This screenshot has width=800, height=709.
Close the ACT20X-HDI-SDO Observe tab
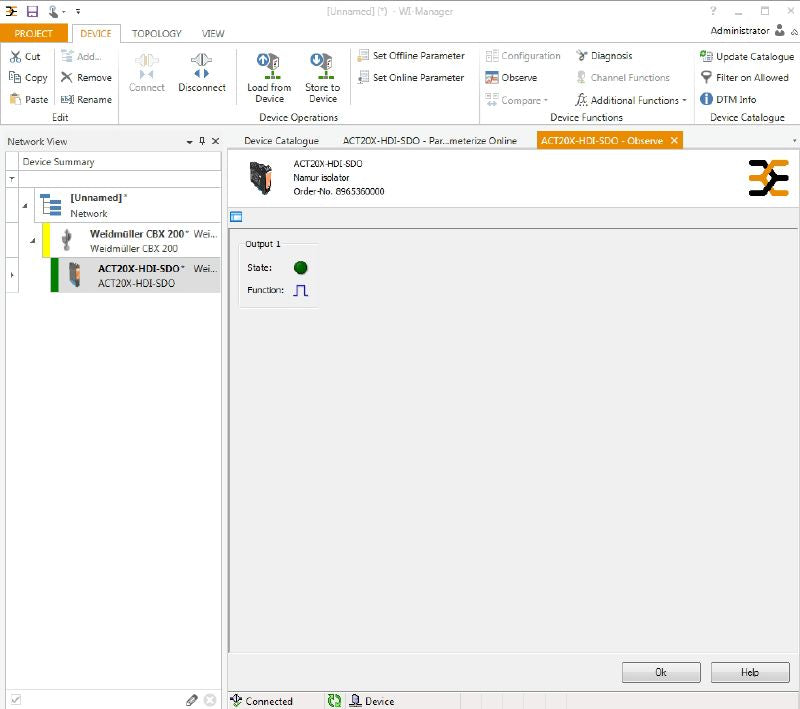point(674,141)
